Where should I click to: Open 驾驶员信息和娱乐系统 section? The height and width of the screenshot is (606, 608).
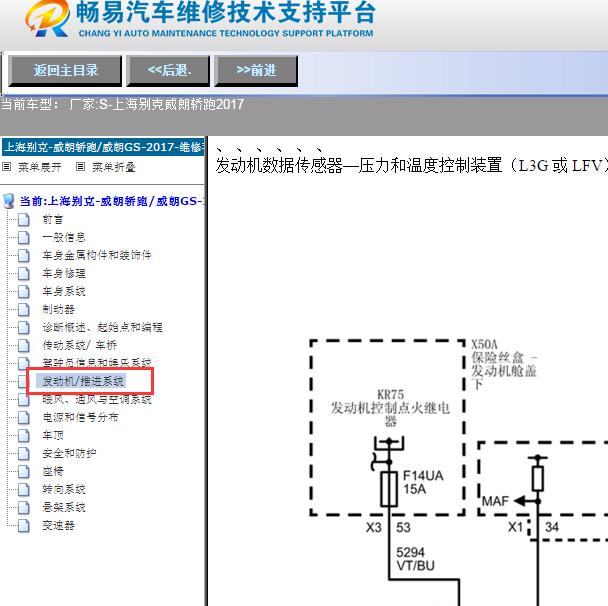tap(97, 363)
